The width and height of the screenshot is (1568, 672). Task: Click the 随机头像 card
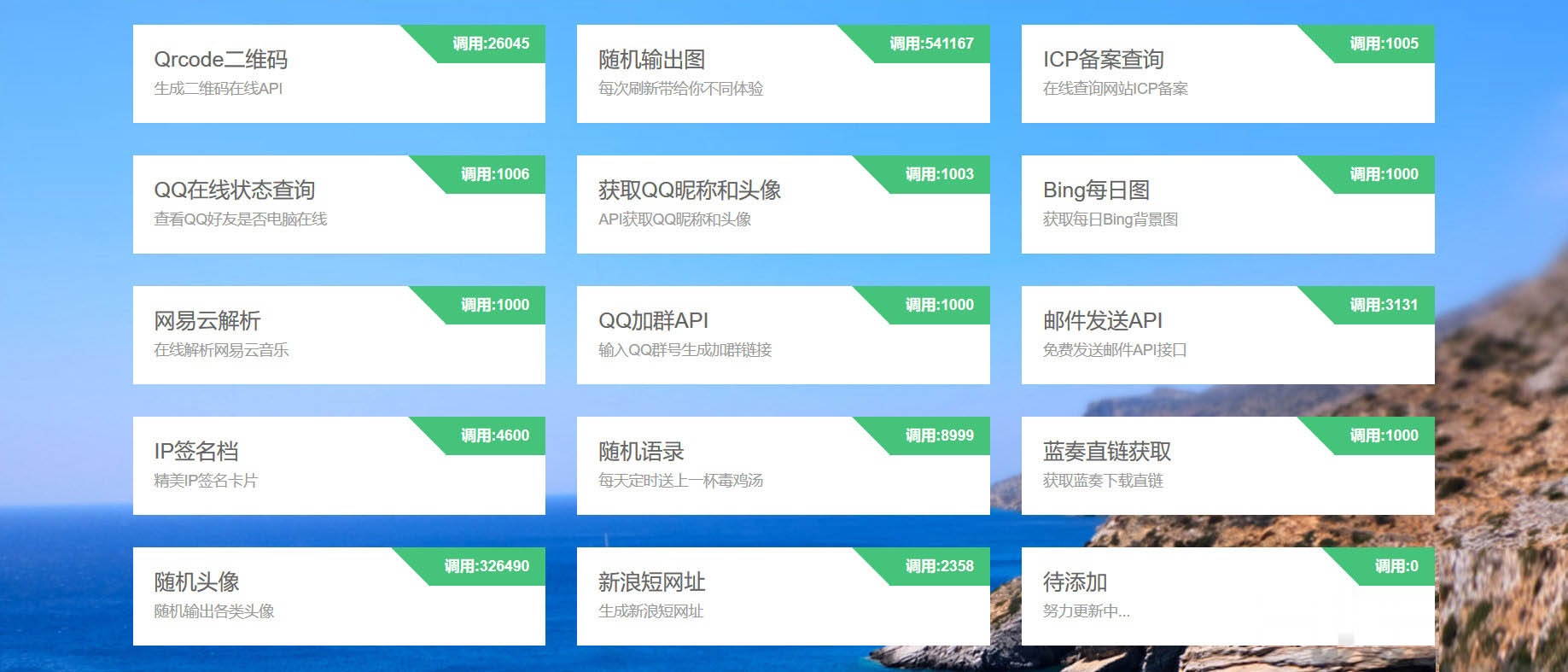(x=339, y=596)
